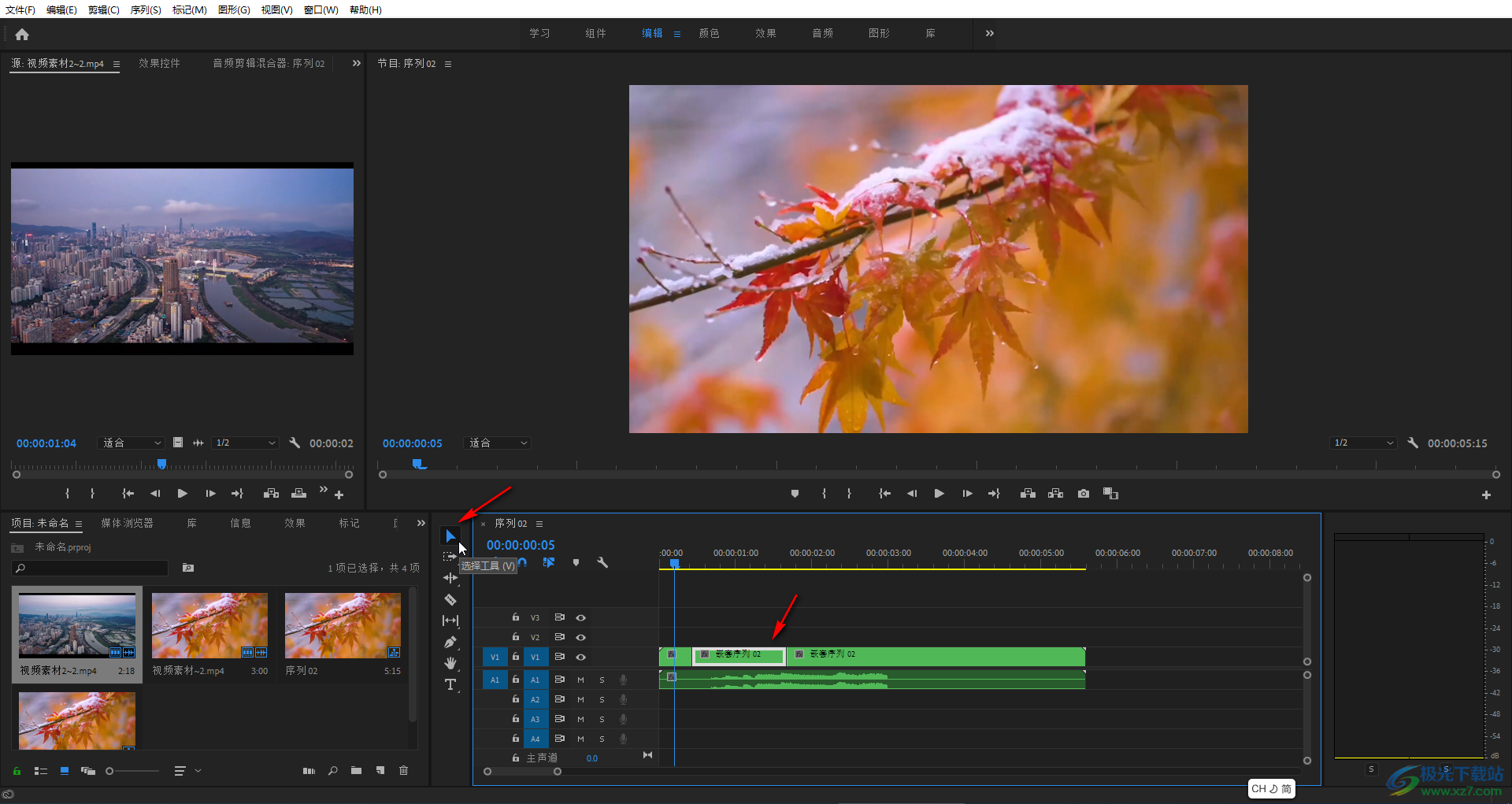Switch to the 颜色 workspace
Viewport: 1512px width, 804px height.
pos(709,33)
